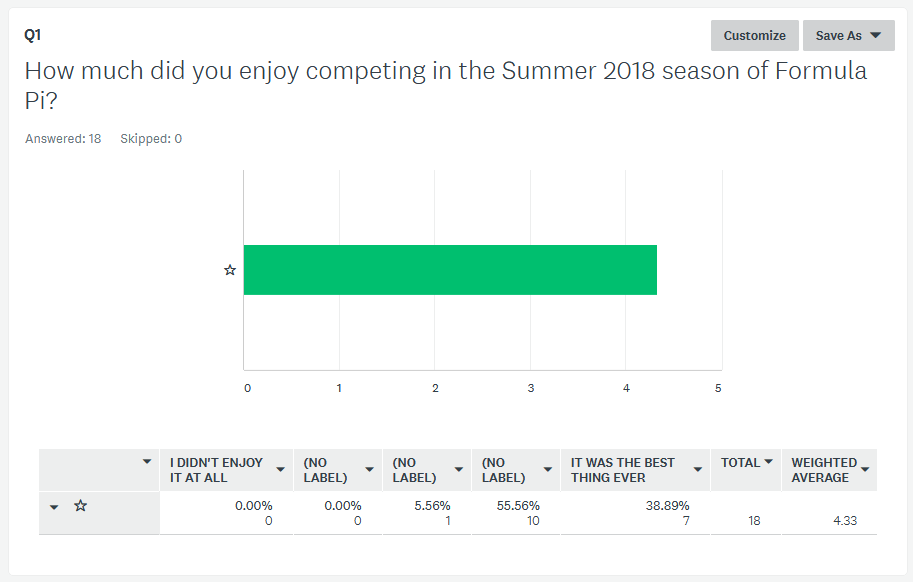Expand the table row caret beside star
Image resolution: width=913 pixels, height=582 pixels.
(x=54, y=507)
